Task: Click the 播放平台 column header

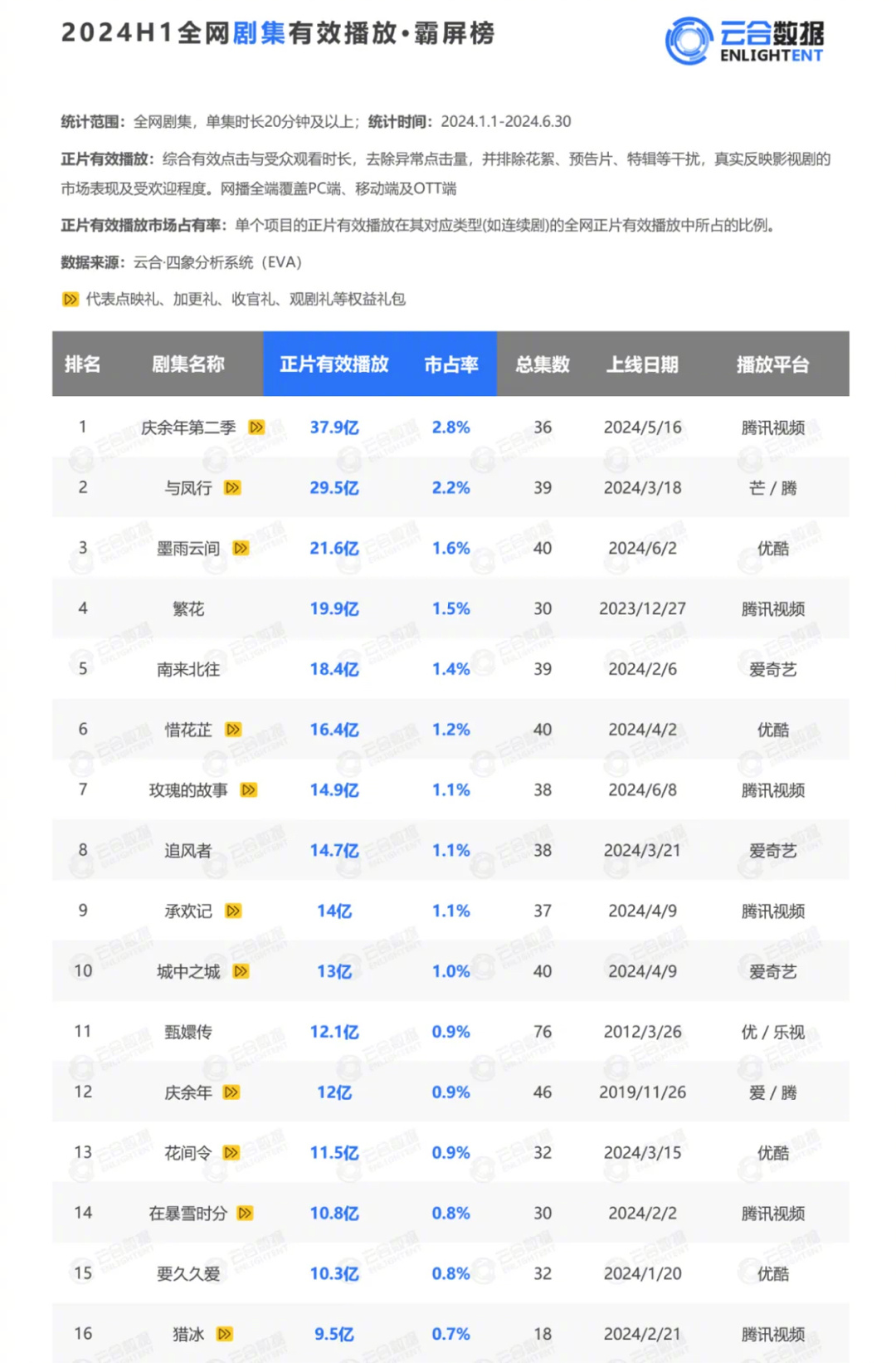Action: 773,364
